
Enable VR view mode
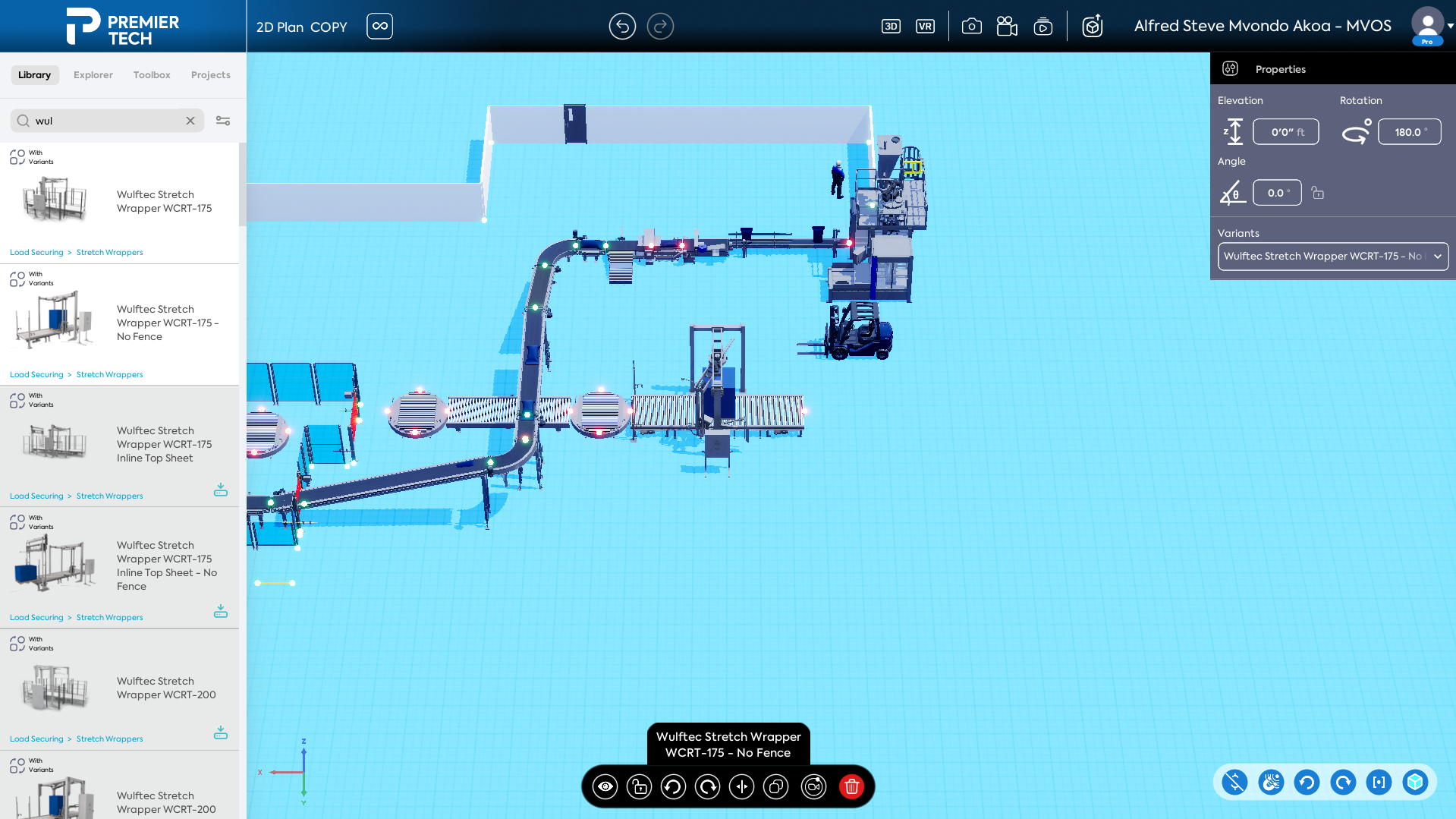(x=925, y=27)
